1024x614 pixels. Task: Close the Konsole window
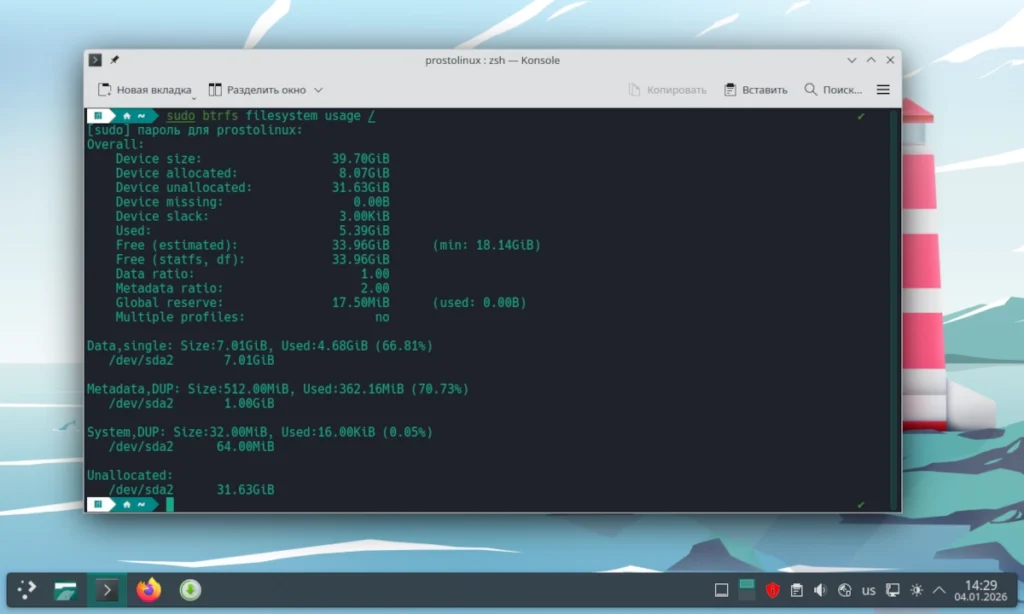[890, 60]
